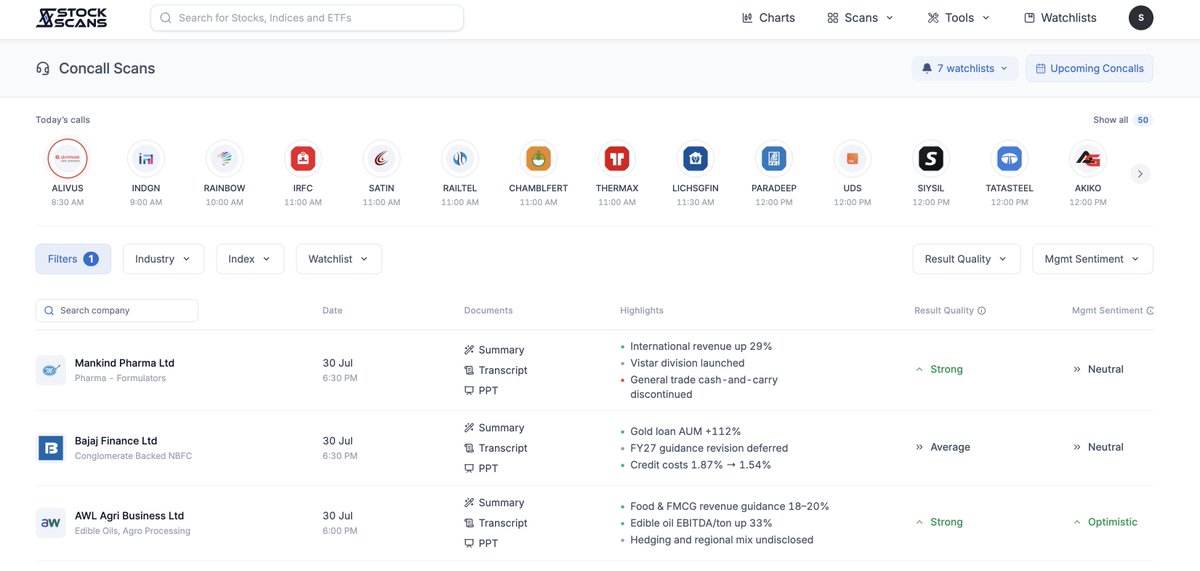Click the Mankind Pharma company logo
Viewport: 1200px width, 571px height.
pos(51,370)
